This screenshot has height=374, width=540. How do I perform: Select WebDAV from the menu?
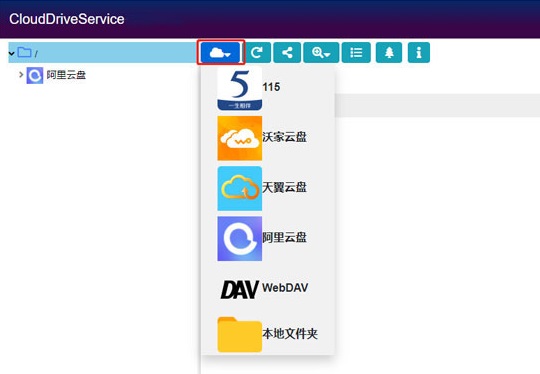(x=267, y=289)
